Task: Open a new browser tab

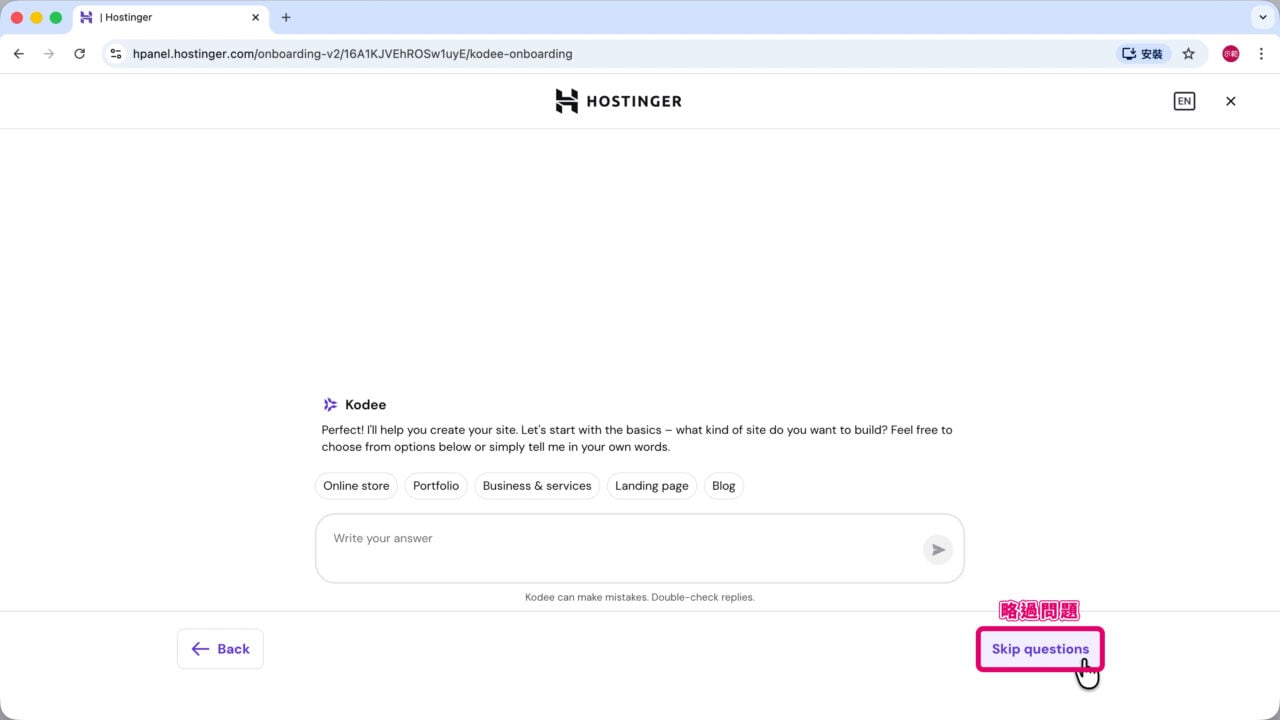Action: tap(286, 17)
